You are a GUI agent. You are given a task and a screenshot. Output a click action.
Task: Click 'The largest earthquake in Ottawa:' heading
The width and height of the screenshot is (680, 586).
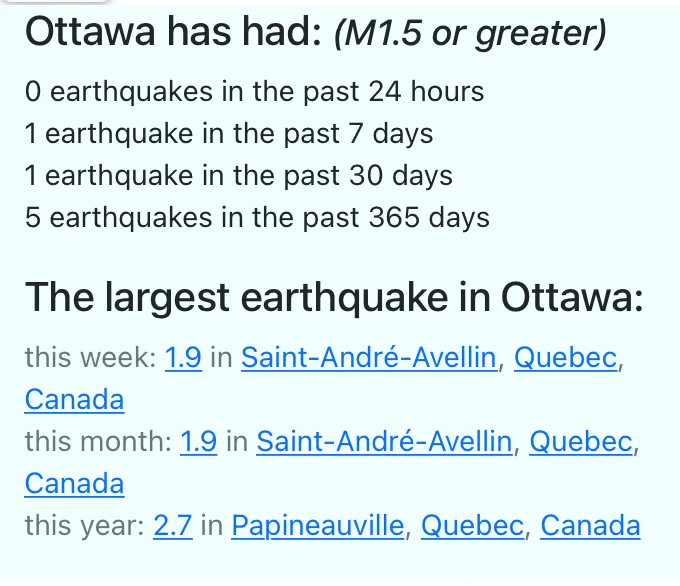coord(334,298)
